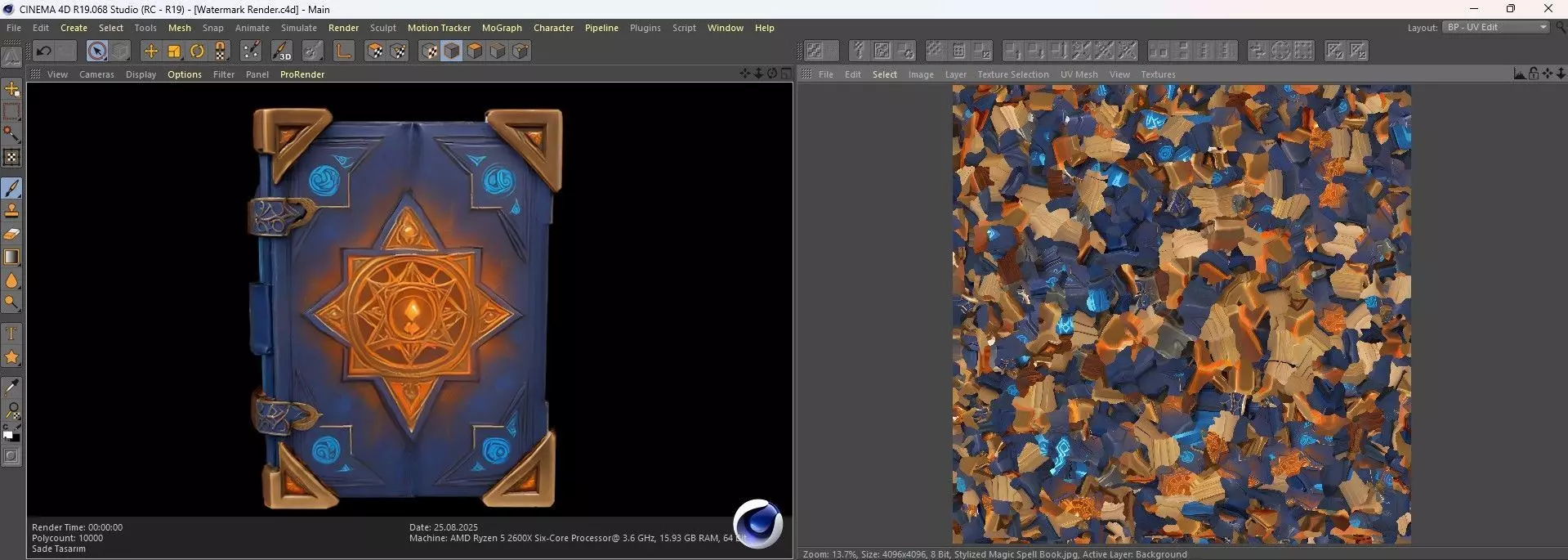This screenshot has height=560, width=1568.
Task: Click the Undo arrow icon
Action: click(44, 51)
